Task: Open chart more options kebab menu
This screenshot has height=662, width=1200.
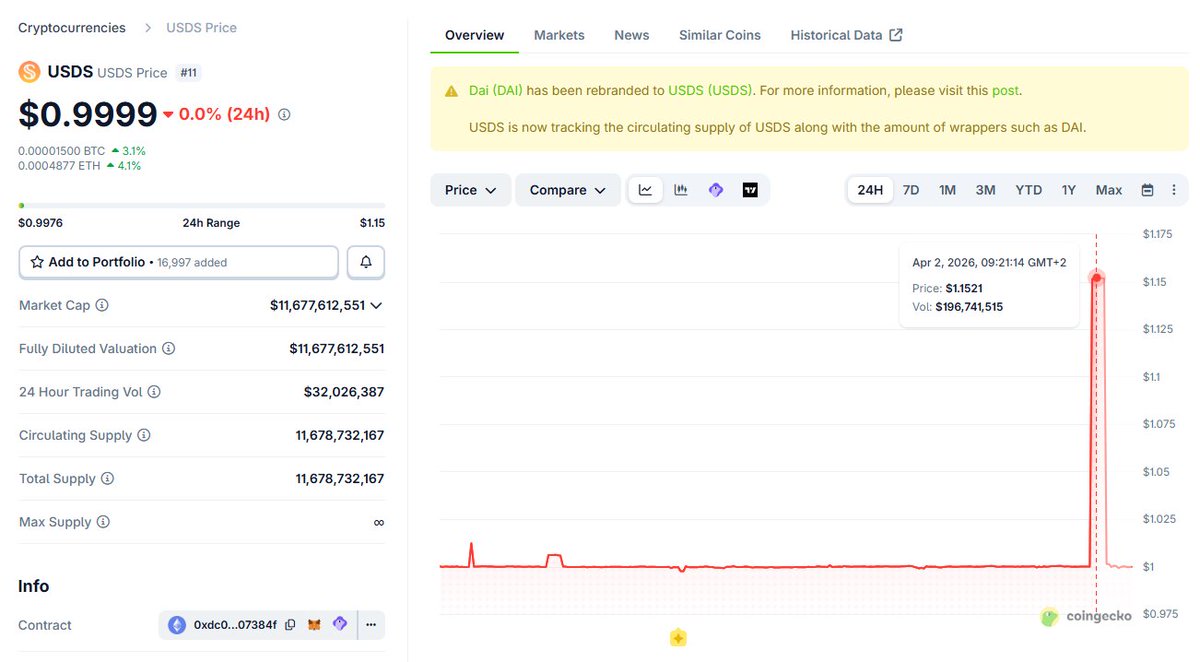Action: pos(1173,190)
